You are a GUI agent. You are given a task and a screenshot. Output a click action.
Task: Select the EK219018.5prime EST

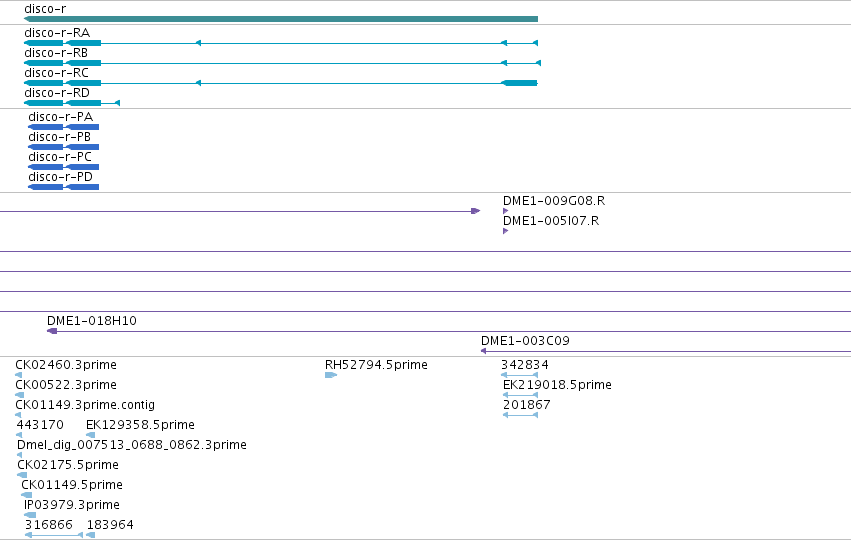click(x=557, y=385)
